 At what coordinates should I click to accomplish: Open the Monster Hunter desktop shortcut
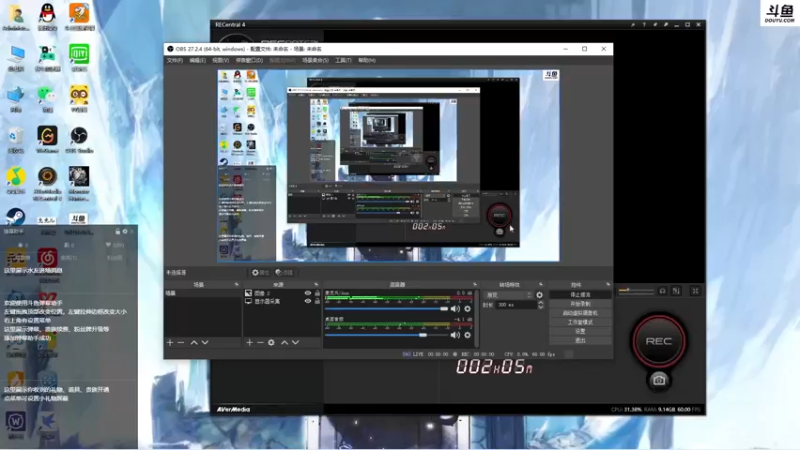[x=79, y=184]
